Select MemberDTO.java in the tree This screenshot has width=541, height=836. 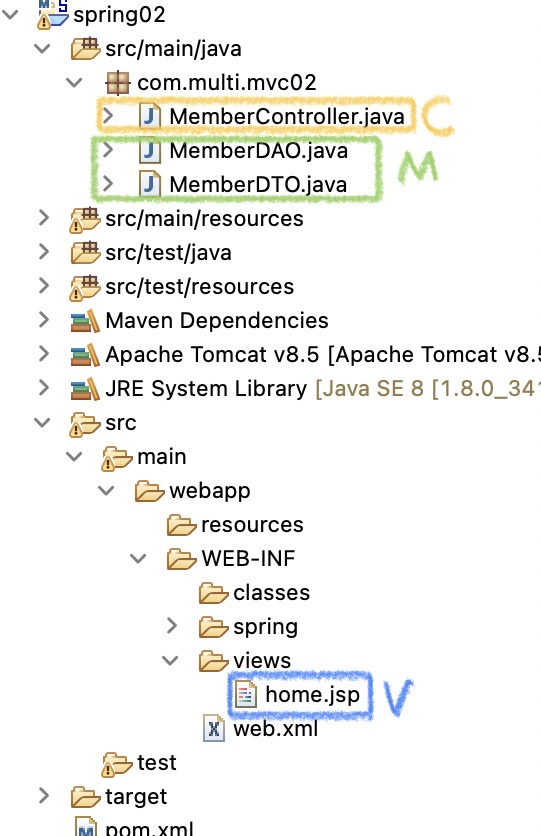[x=258, y=184]
